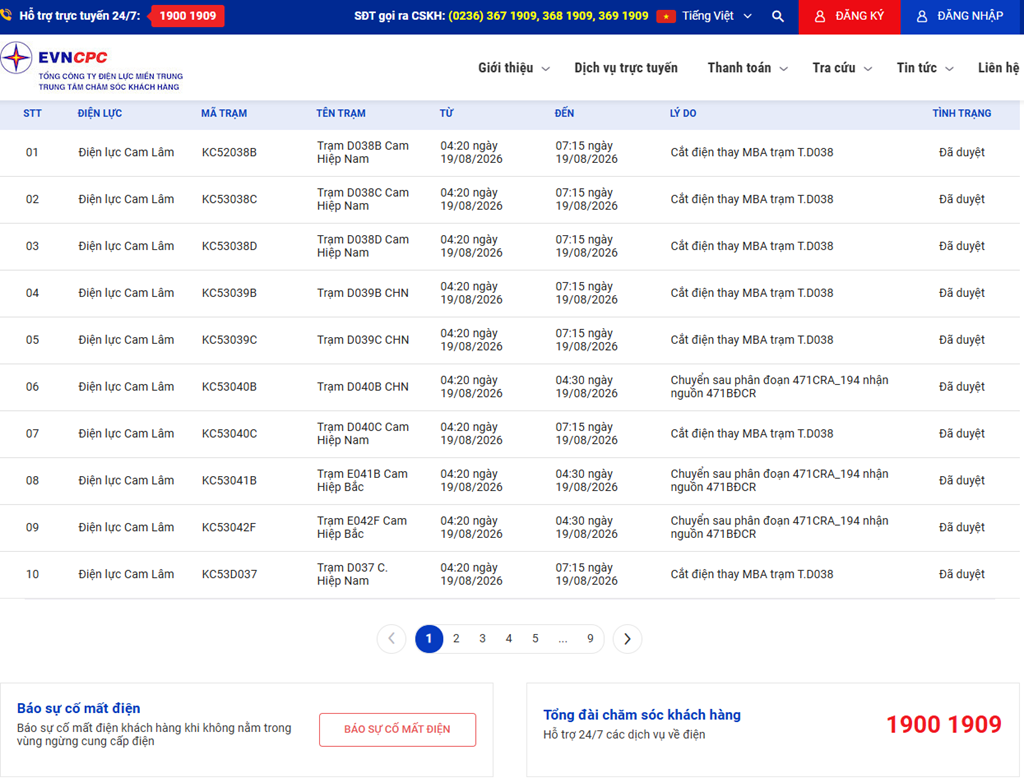Expand the Tra cứu menu
The width and height of the screenshot is (1024, 778).
[842, 68]
